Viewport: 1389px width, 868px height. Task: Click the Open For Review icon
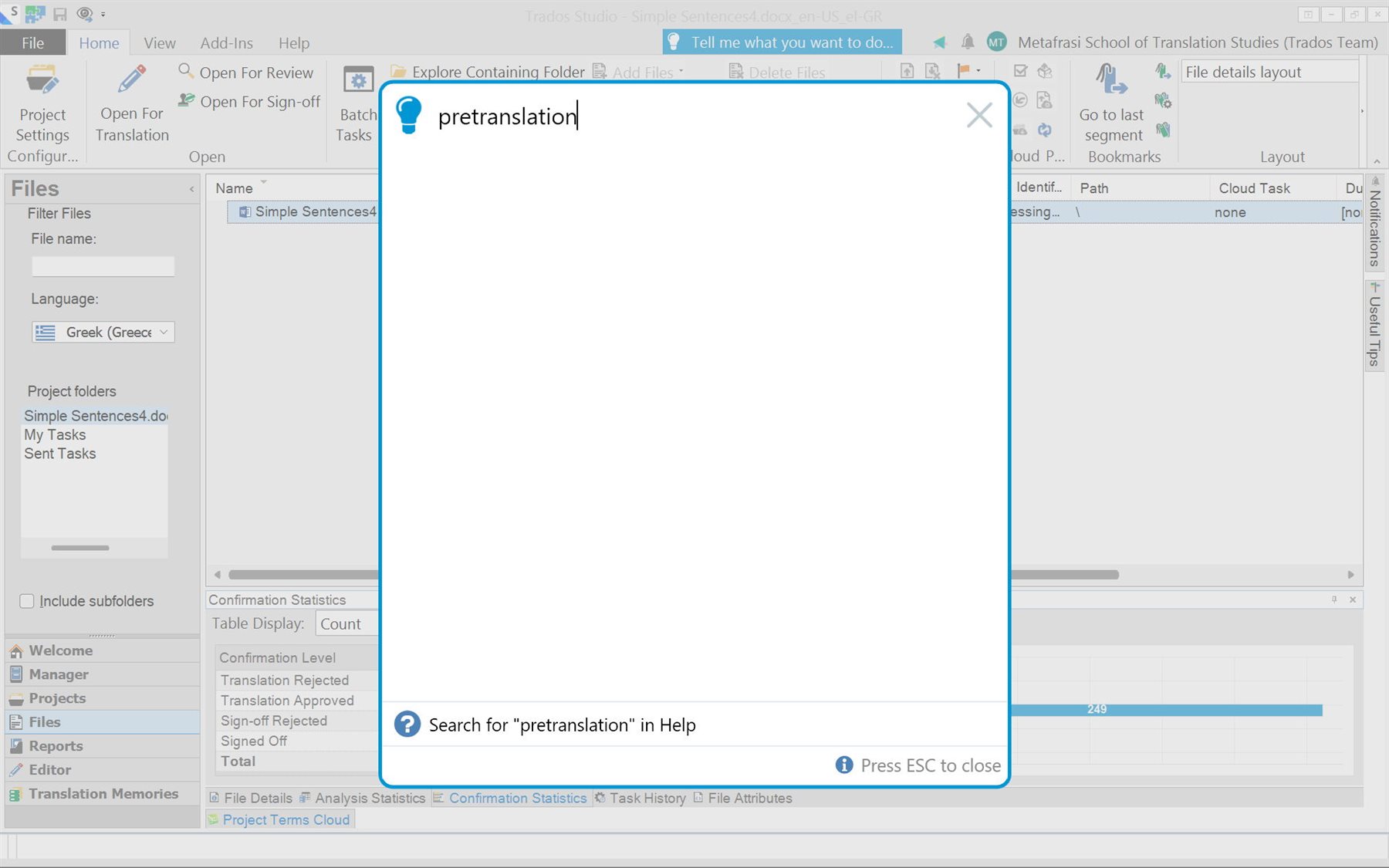tap(185, 72)
